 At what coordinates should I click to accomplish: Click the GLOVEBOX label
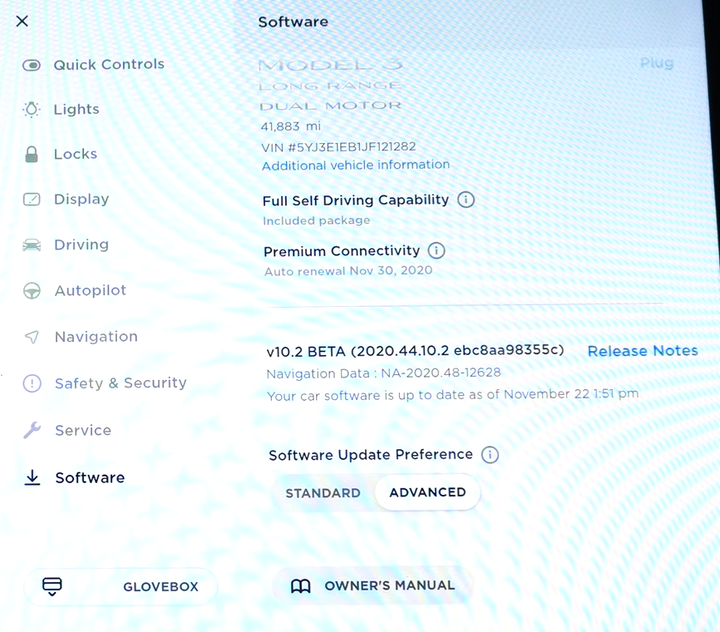[161, 587]
